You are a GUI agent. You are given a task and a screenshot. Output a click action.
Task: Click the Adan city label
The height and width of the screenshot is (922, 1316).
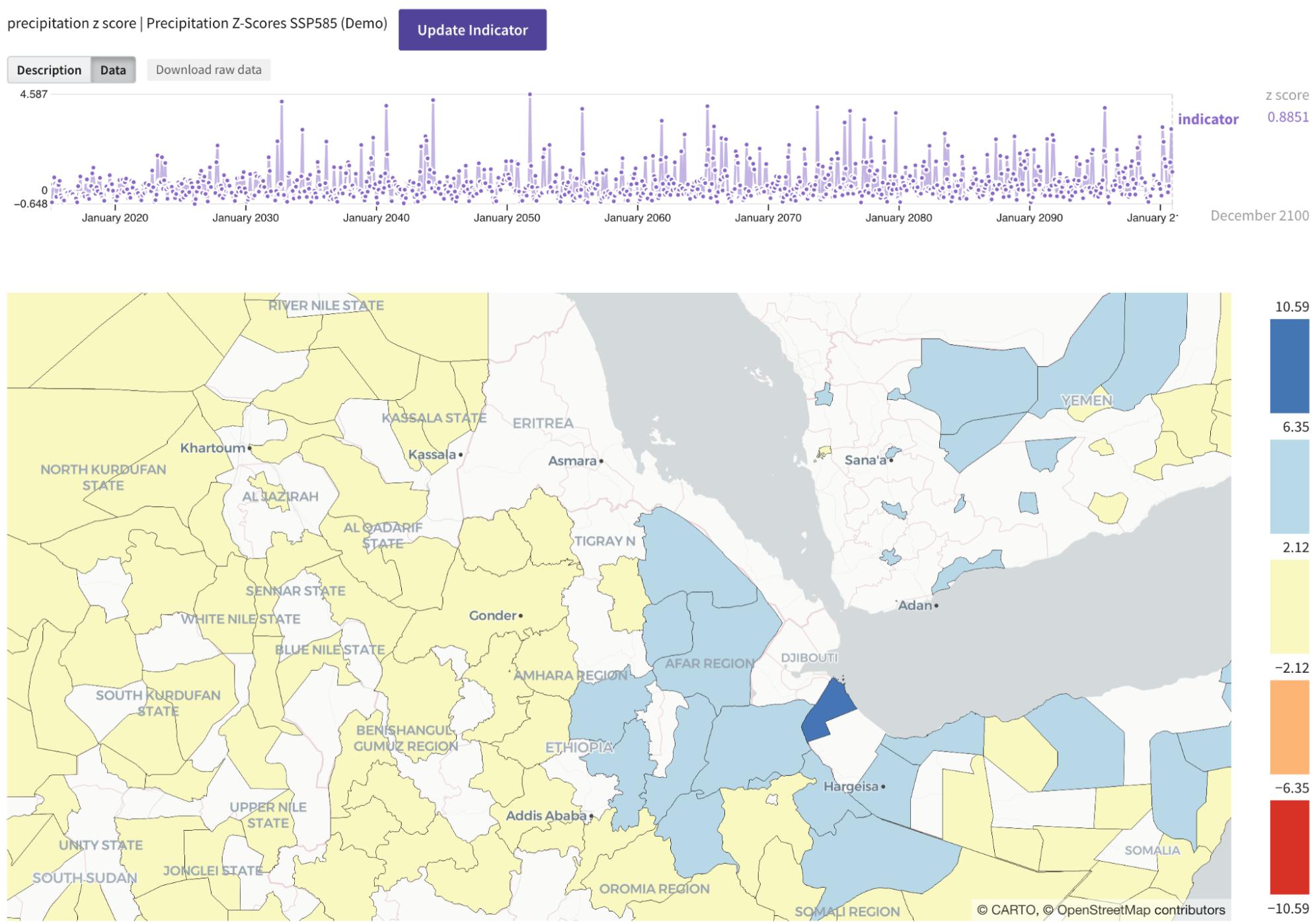coord(915,605)
